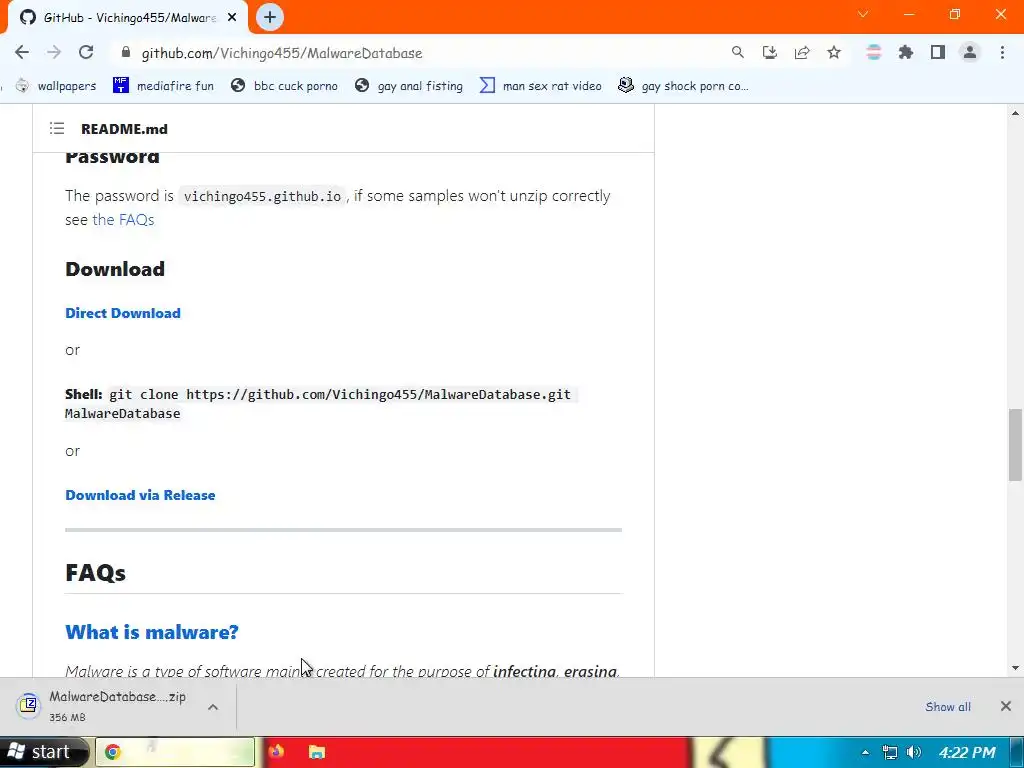
Task: Open the tab search chevron
Action: pos(863,14)
